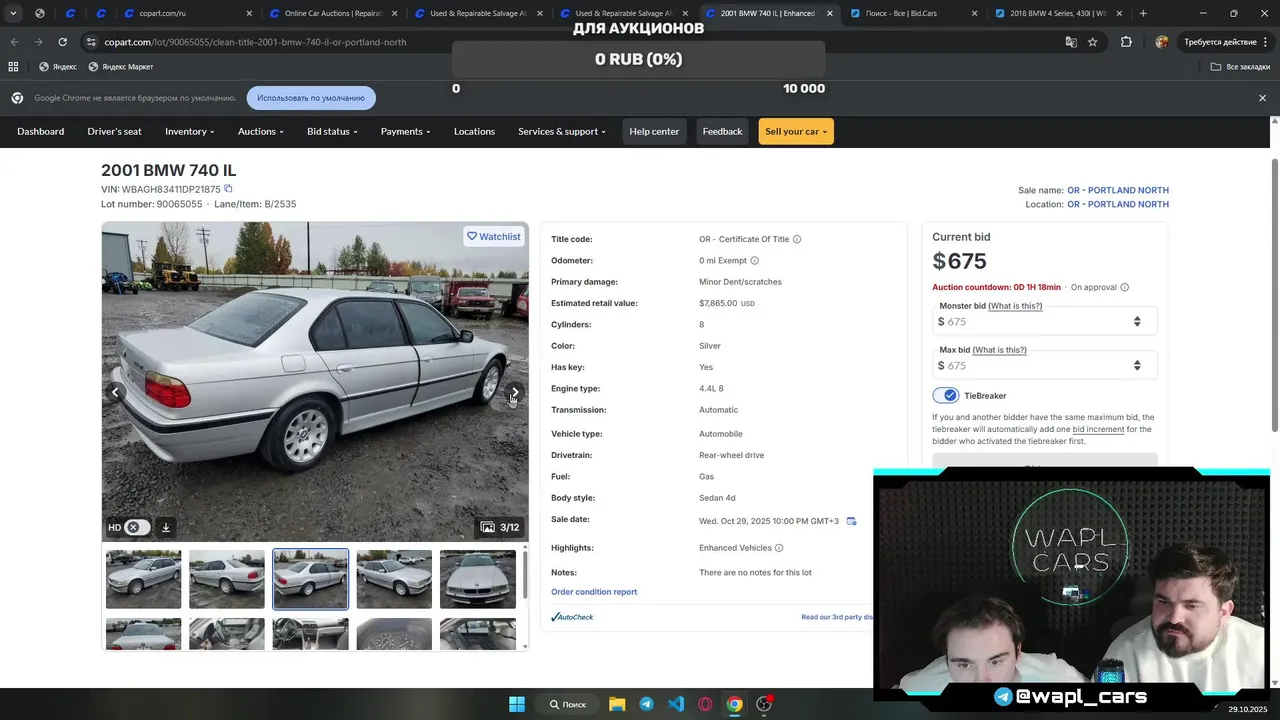Switch to the Bid.Cars search tab
1280x720 pixels.
[913, 13]
